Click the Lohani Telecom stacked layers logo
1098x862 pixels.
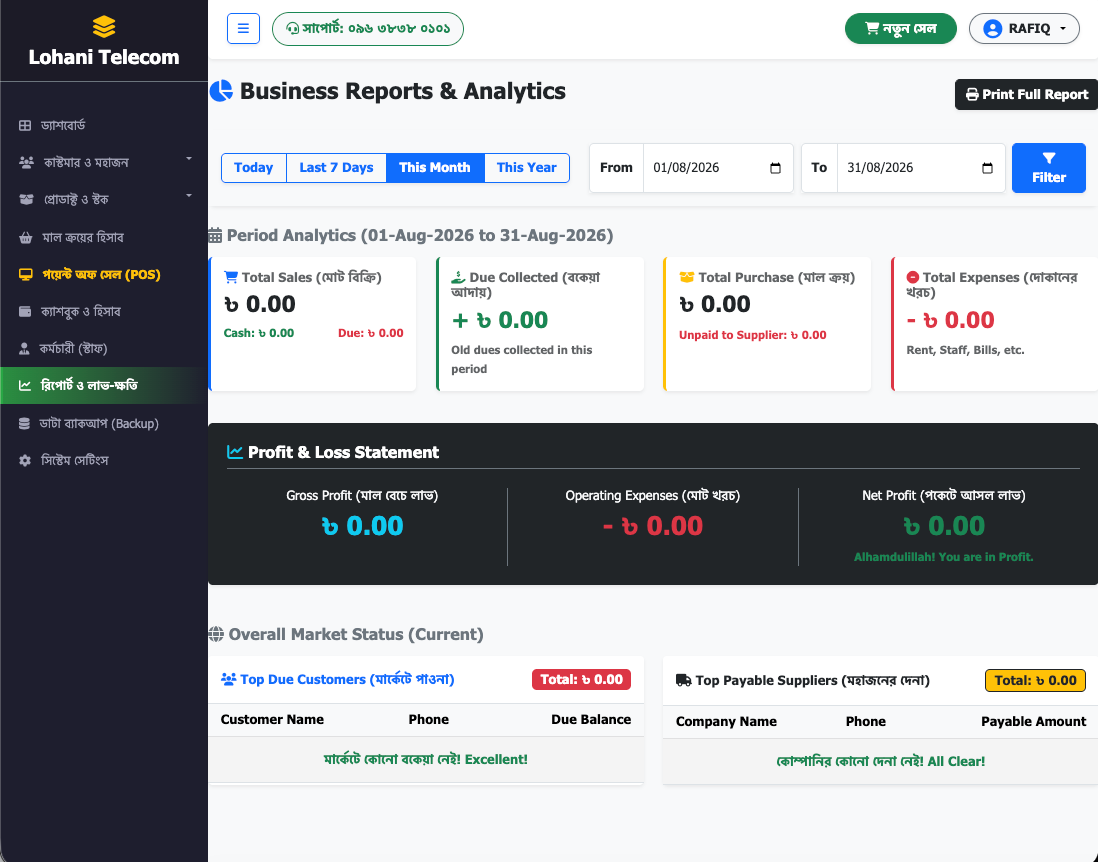(104, 27)
